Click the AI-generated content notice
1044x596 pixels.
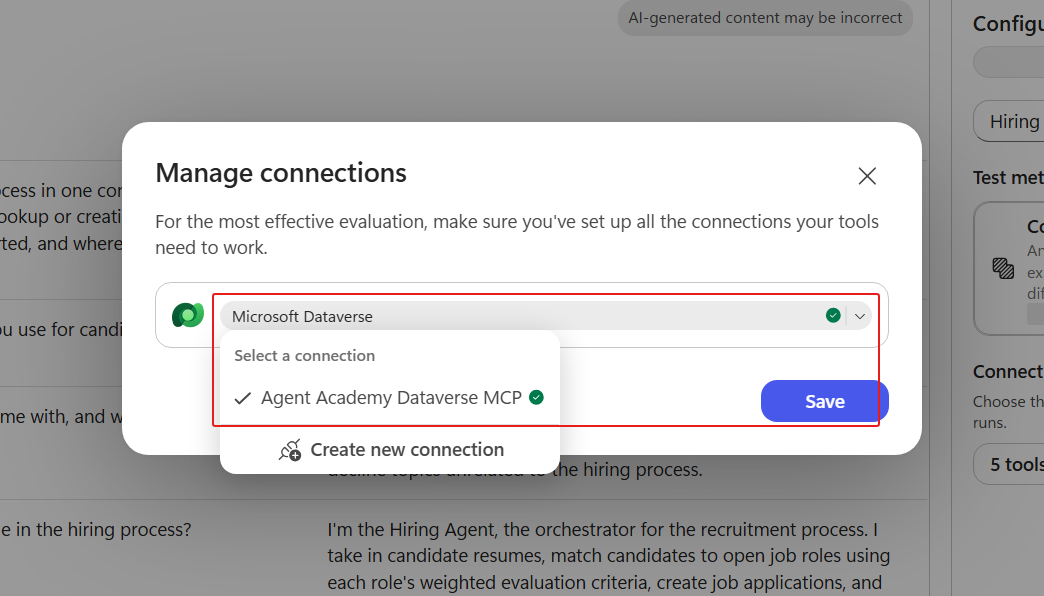click(765, 18)
